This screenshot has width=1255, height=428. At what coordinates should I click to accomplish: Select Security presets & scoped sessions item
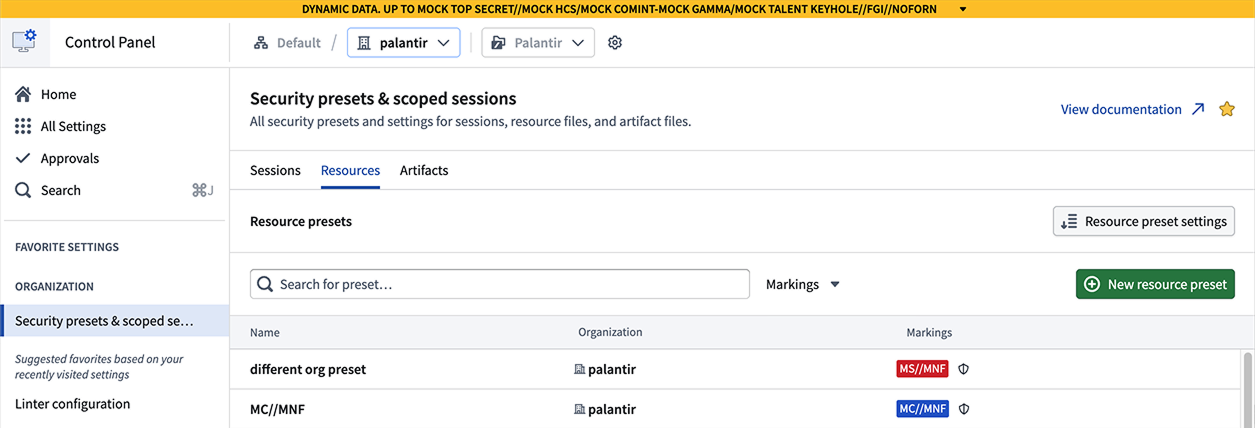pos(115,321)
